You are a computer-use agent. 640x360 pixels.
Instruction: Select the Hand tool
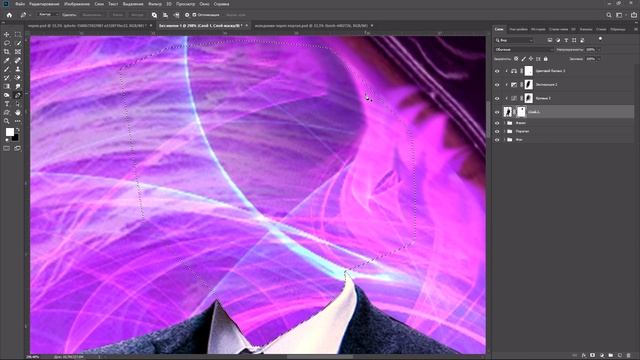click(18, 112)
